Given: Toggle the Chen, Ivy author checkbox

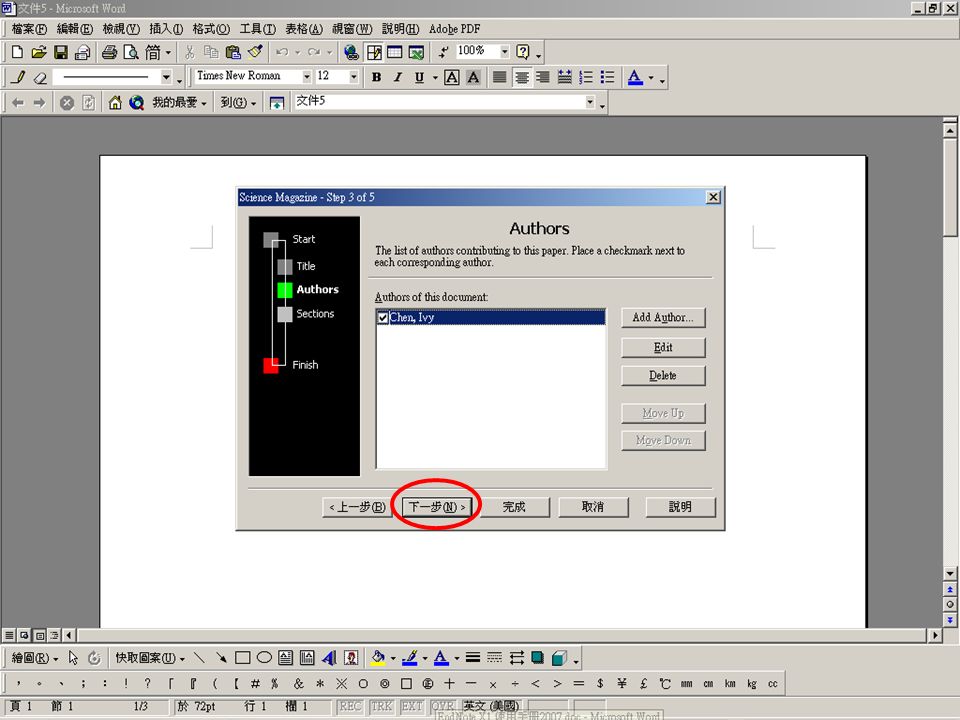Looking at the screenshot, I should [x=383, y=318].
